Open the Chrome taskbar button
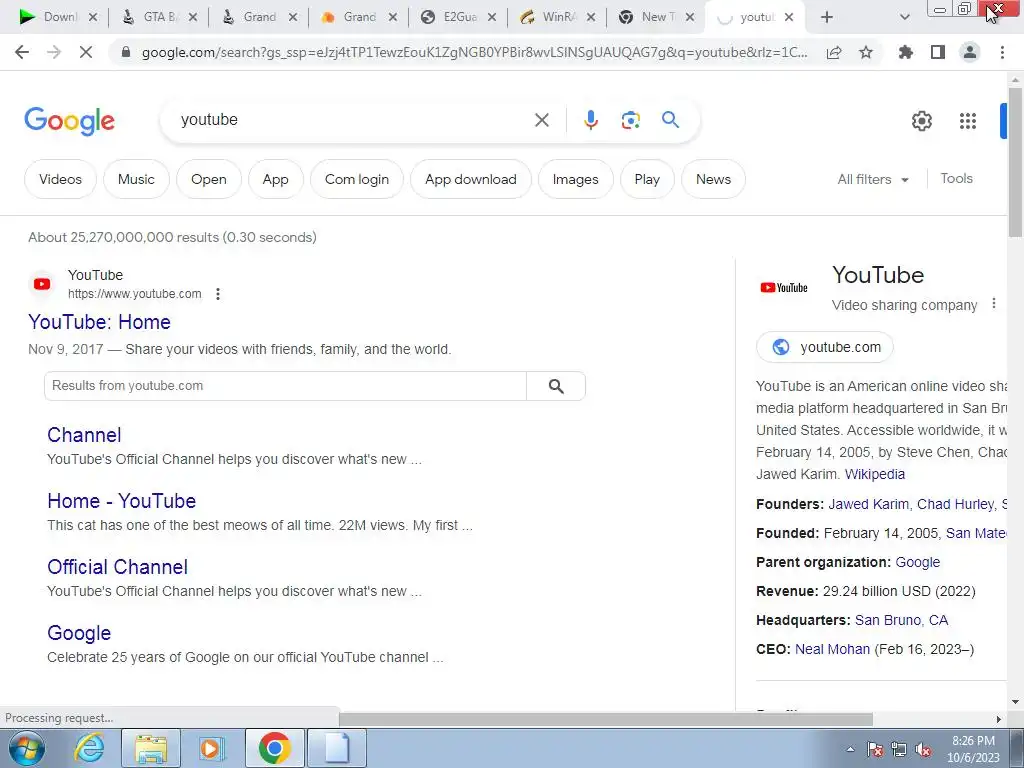This screenshot has width=1024, height=768. pos(274,748)
